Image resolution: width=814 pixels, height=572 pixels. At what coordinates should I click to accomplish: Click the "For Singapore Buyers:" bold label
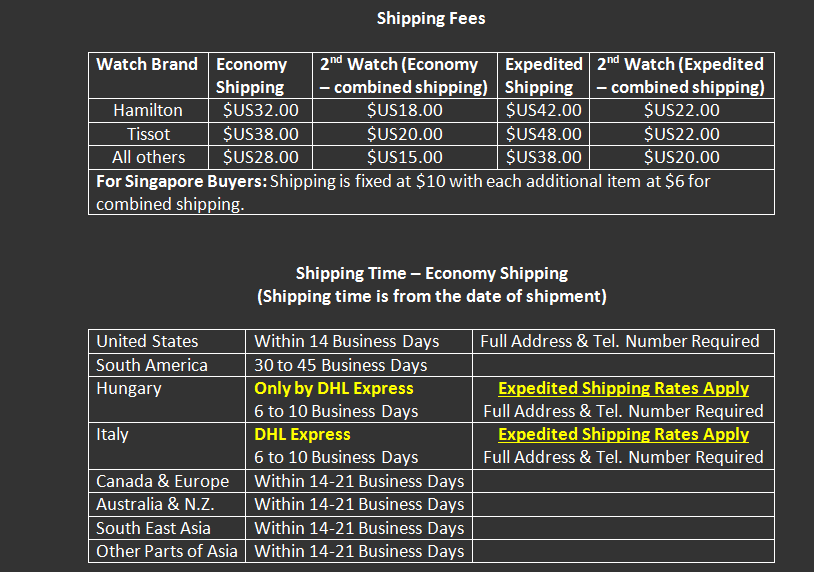[x=182, y=182]
